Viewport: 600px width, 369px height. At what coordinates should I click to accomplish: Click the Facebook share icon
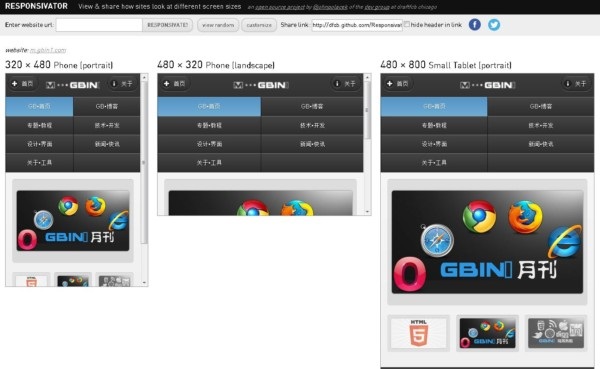pyautogui.click(x=474, y=25)
